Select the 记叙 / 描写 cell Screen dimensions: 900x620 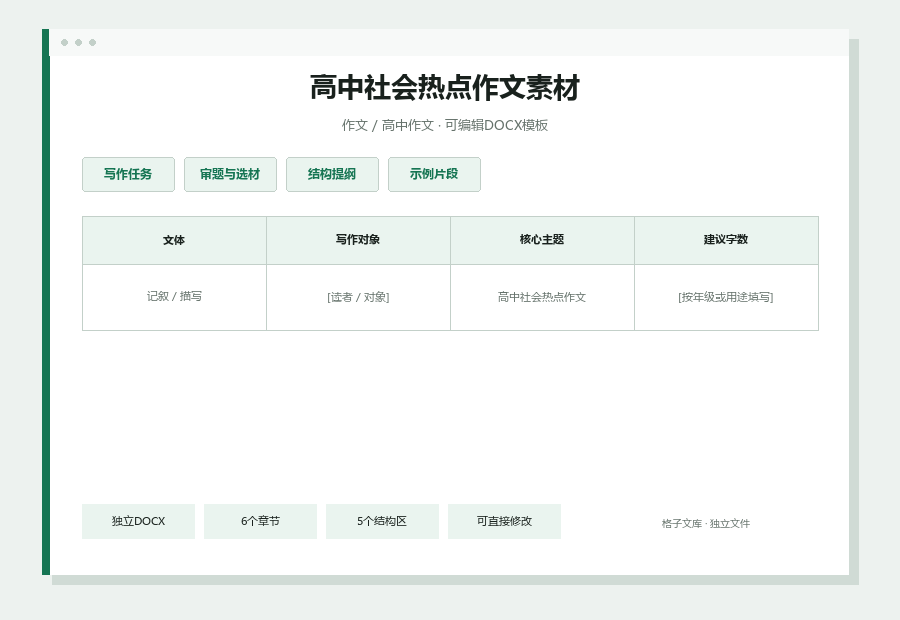click(x=174, y=297)
